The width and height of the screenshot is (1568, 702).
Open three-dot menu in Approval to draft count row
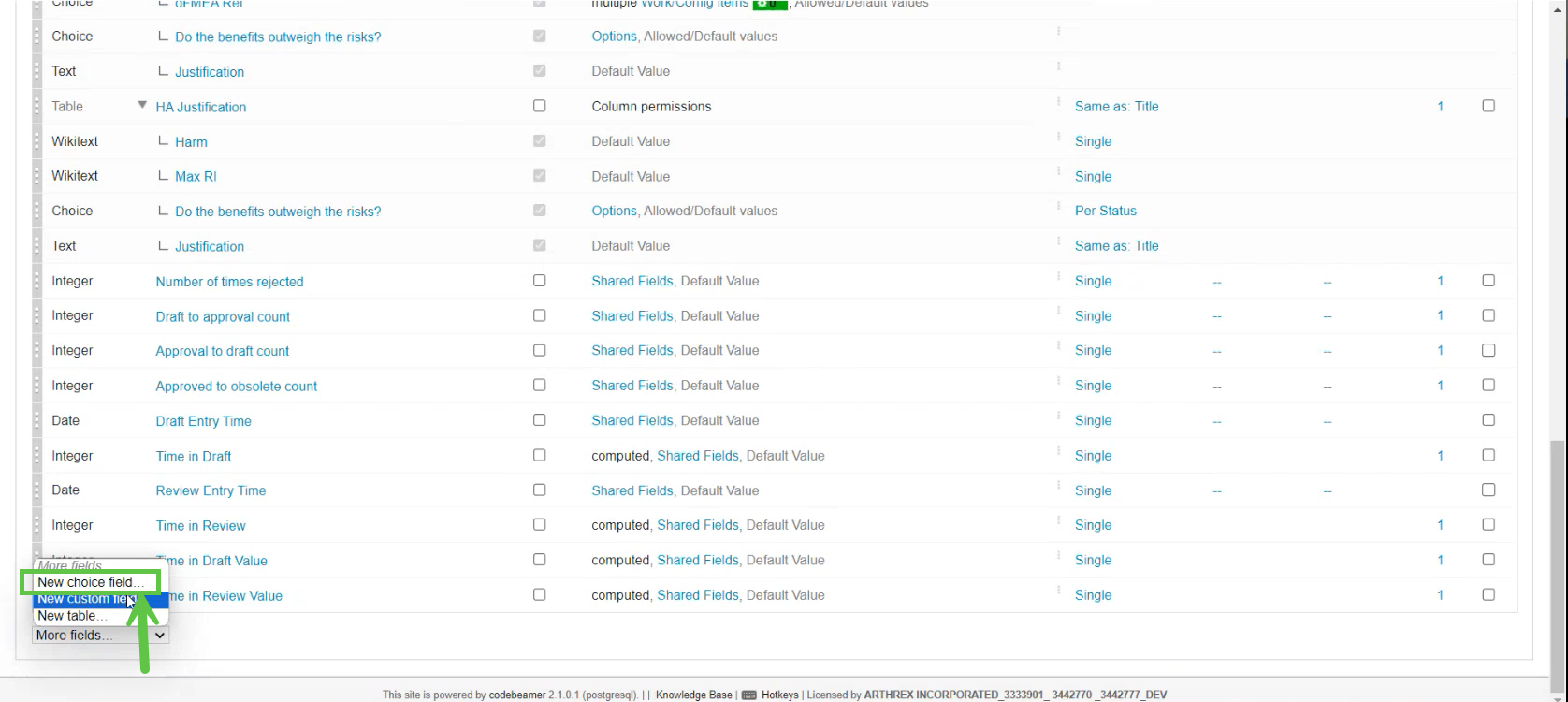click(x=1059, y=346)
